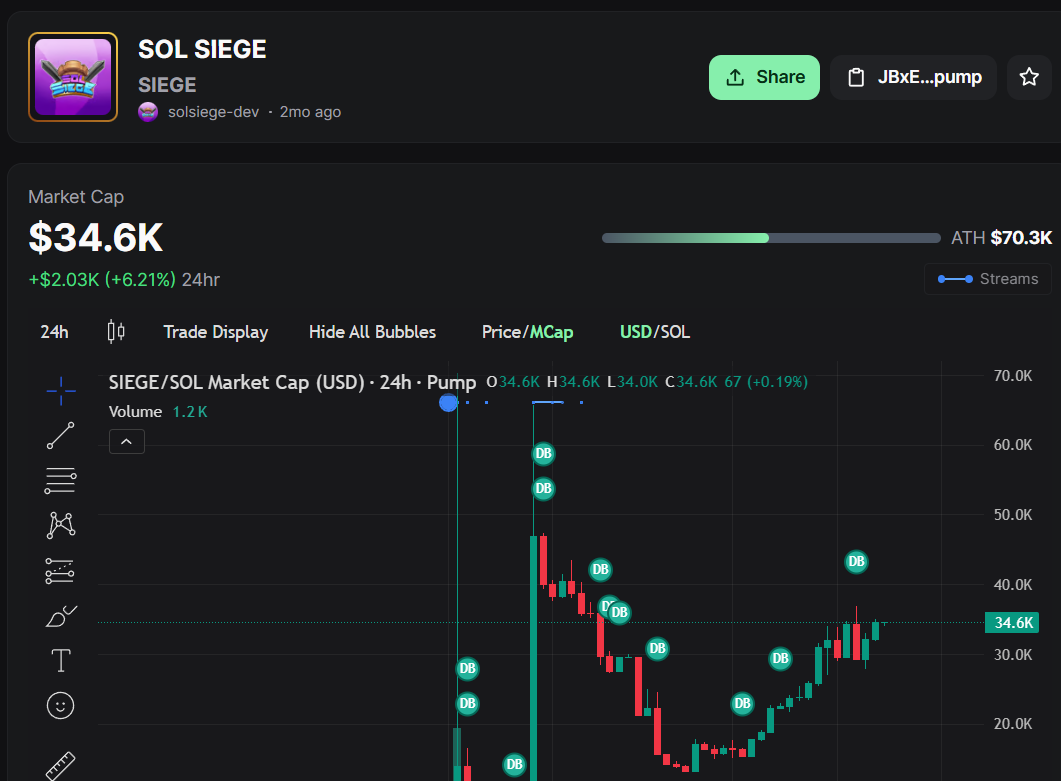Click the solsiege-dev avatar icon
Screen dimensions: 1061x781
(148, 112)
